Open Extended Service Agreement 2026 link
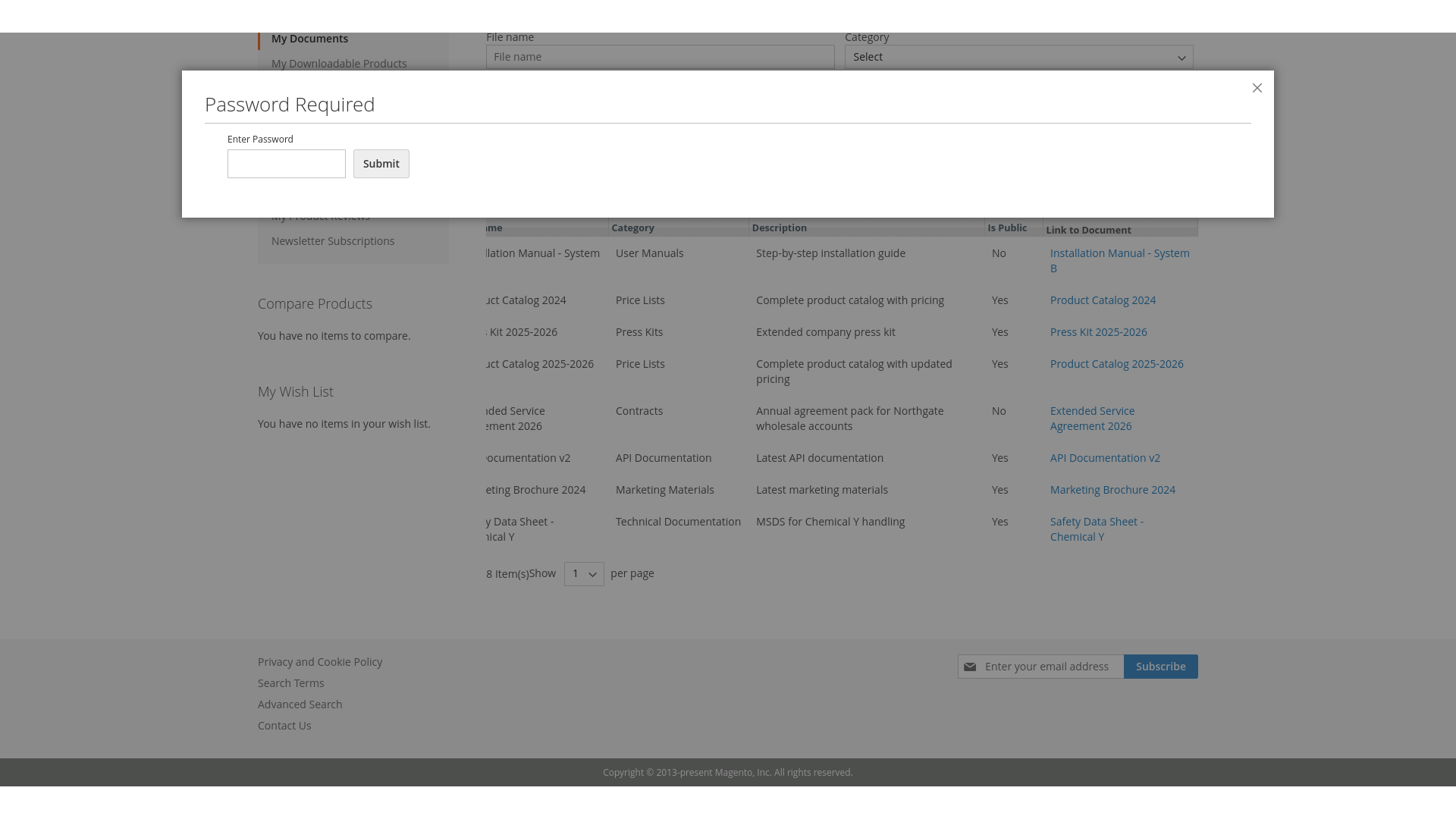 click(x=1092, y=419)
